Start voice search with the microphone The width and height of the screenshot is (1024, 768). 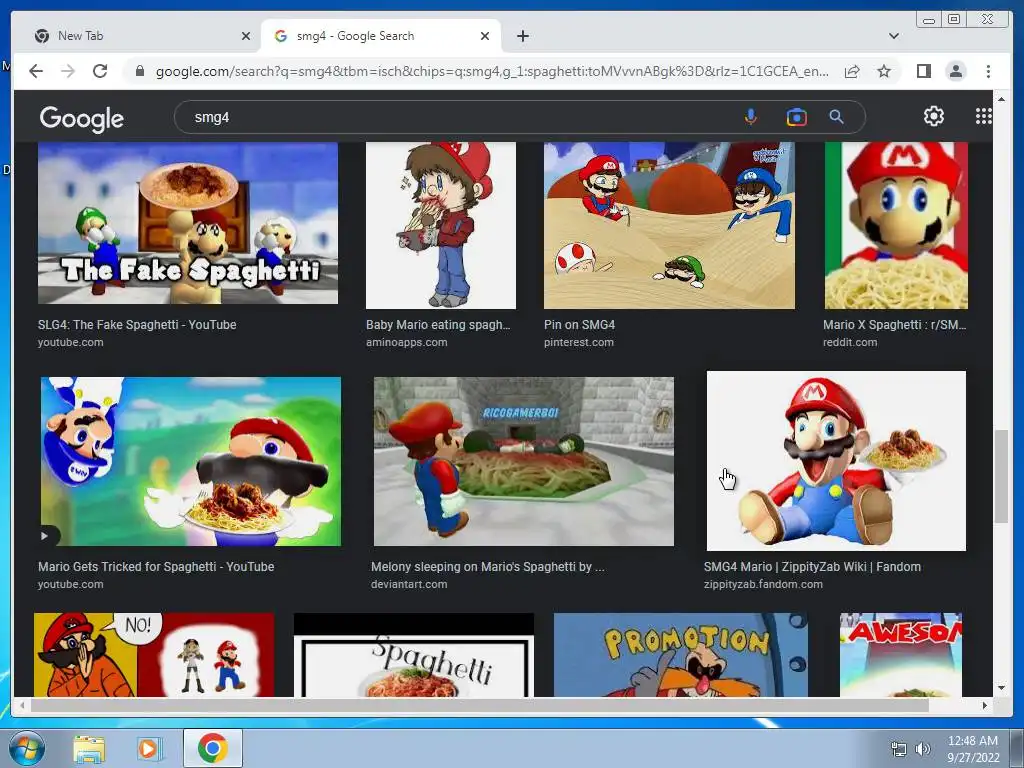coord(750,117)
